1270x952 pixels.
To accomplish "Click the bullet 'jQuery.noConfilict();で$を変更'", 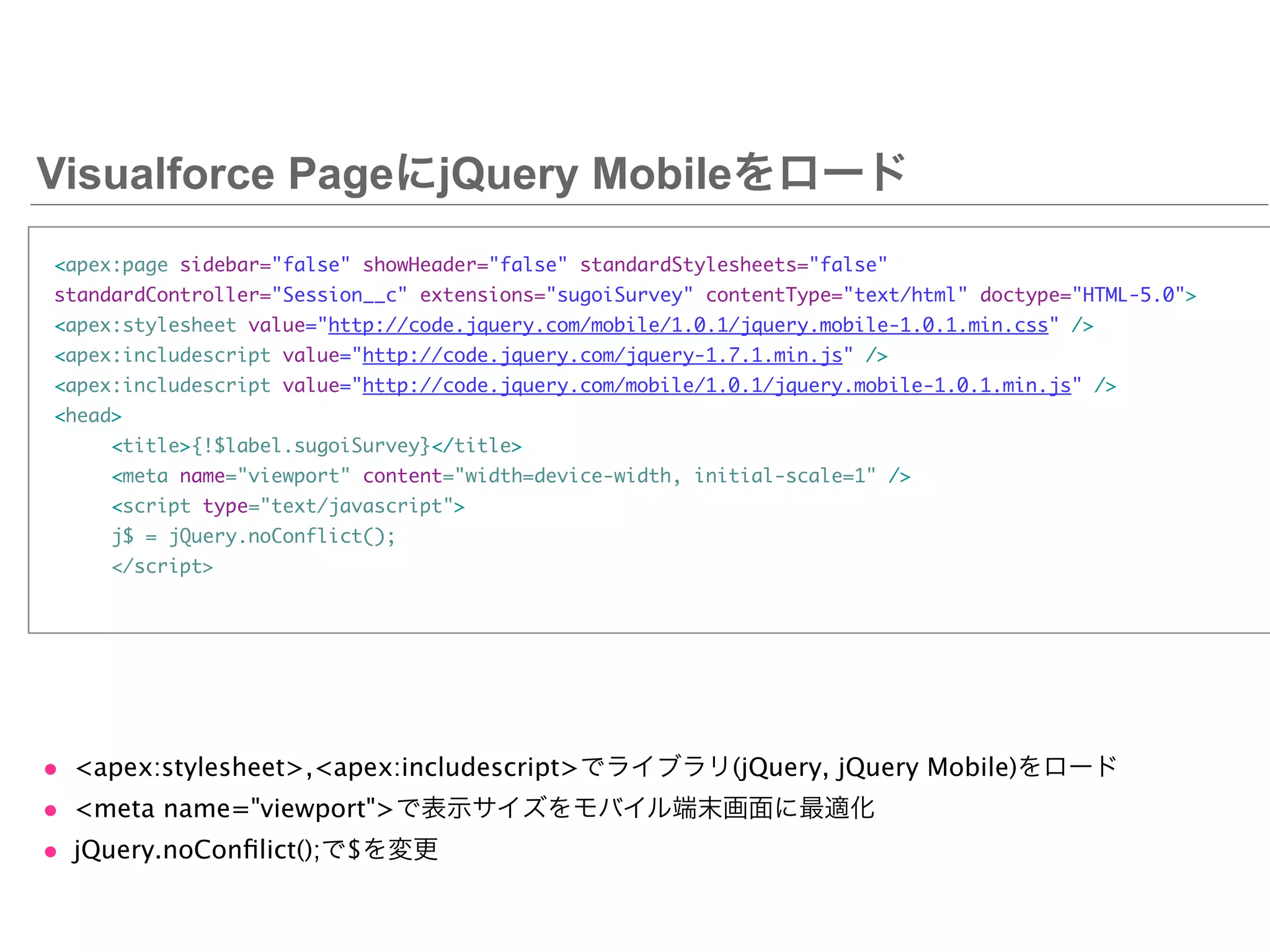I will click(x=256, y=850).
